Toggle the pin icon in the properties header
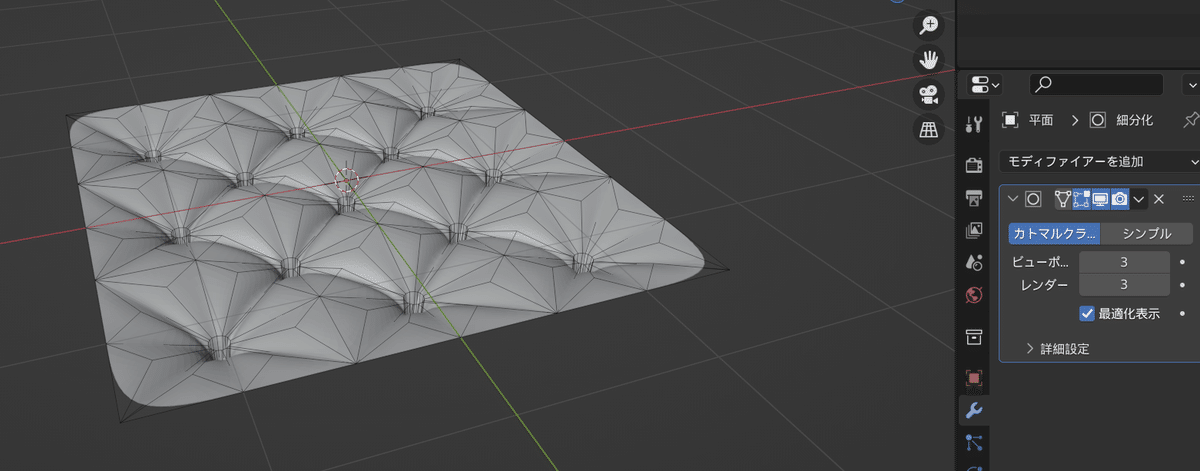The width and height of the screenshot is (1200, 471). tap(1190, 120)
